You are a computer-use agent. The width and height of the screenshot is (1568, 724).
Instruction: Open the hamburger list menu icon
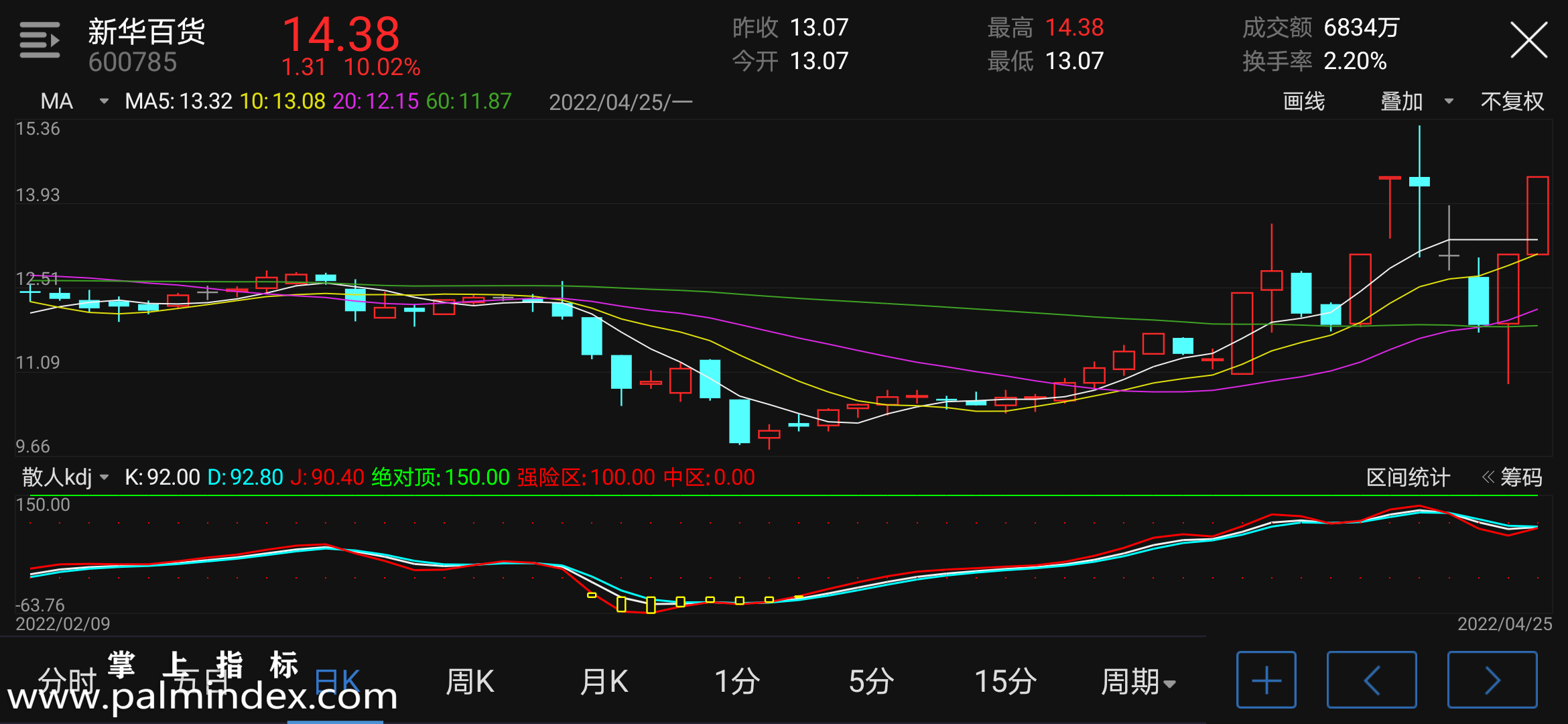[40, 40]
